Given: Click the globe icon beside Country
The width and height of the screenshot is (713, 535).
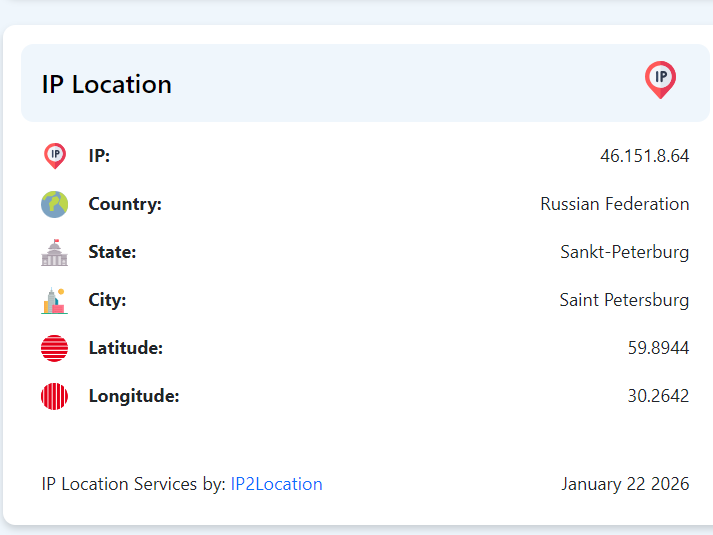Looking at the screenshot, I should click(55, 204).
